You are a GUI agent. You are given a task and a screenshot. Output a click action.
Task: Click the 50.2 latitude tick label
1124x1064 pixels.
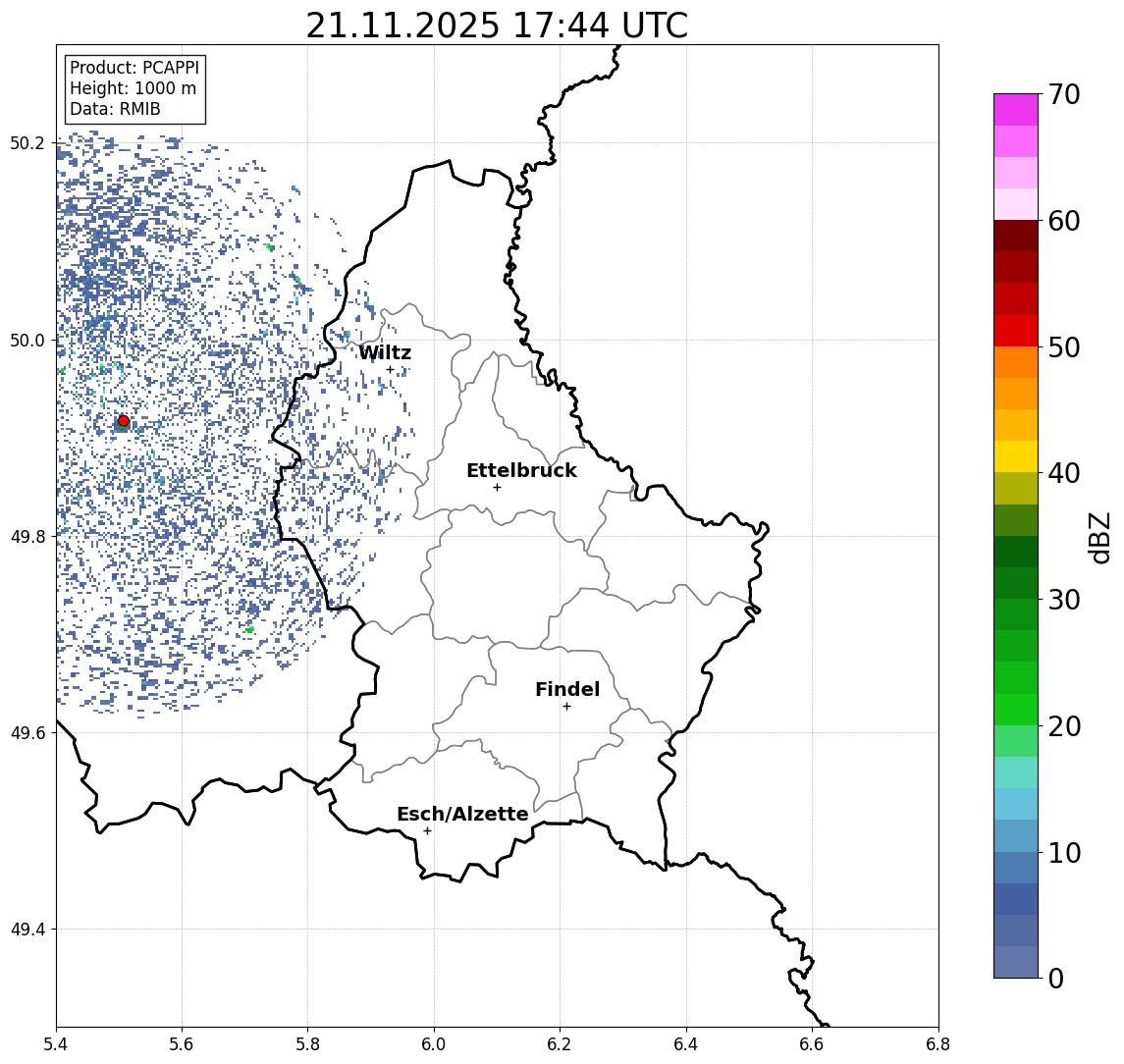(27, 142)
